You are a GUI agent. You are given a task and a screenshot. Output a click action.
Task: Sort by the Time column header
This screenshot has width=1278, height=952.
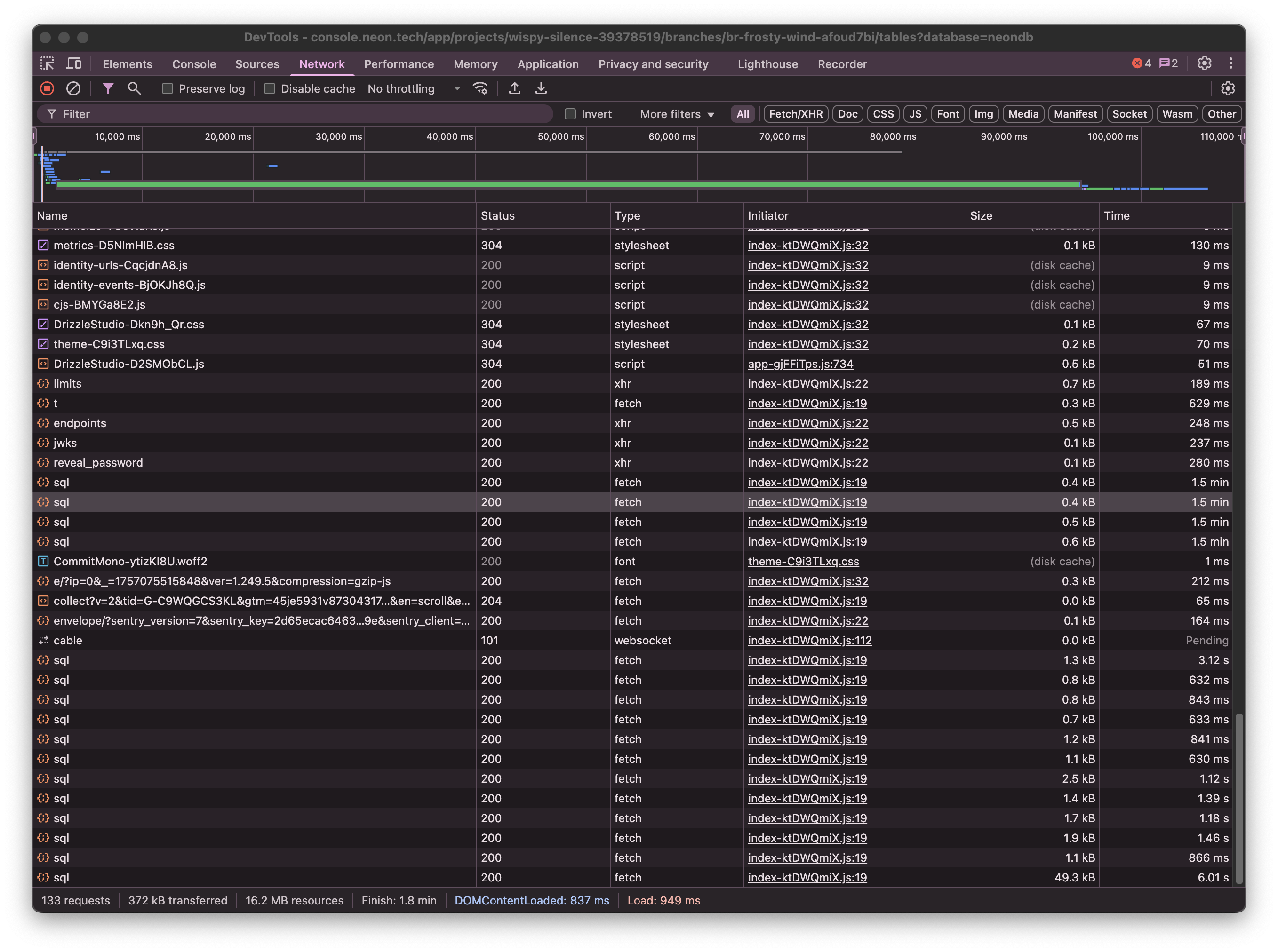pos(1165,215)
